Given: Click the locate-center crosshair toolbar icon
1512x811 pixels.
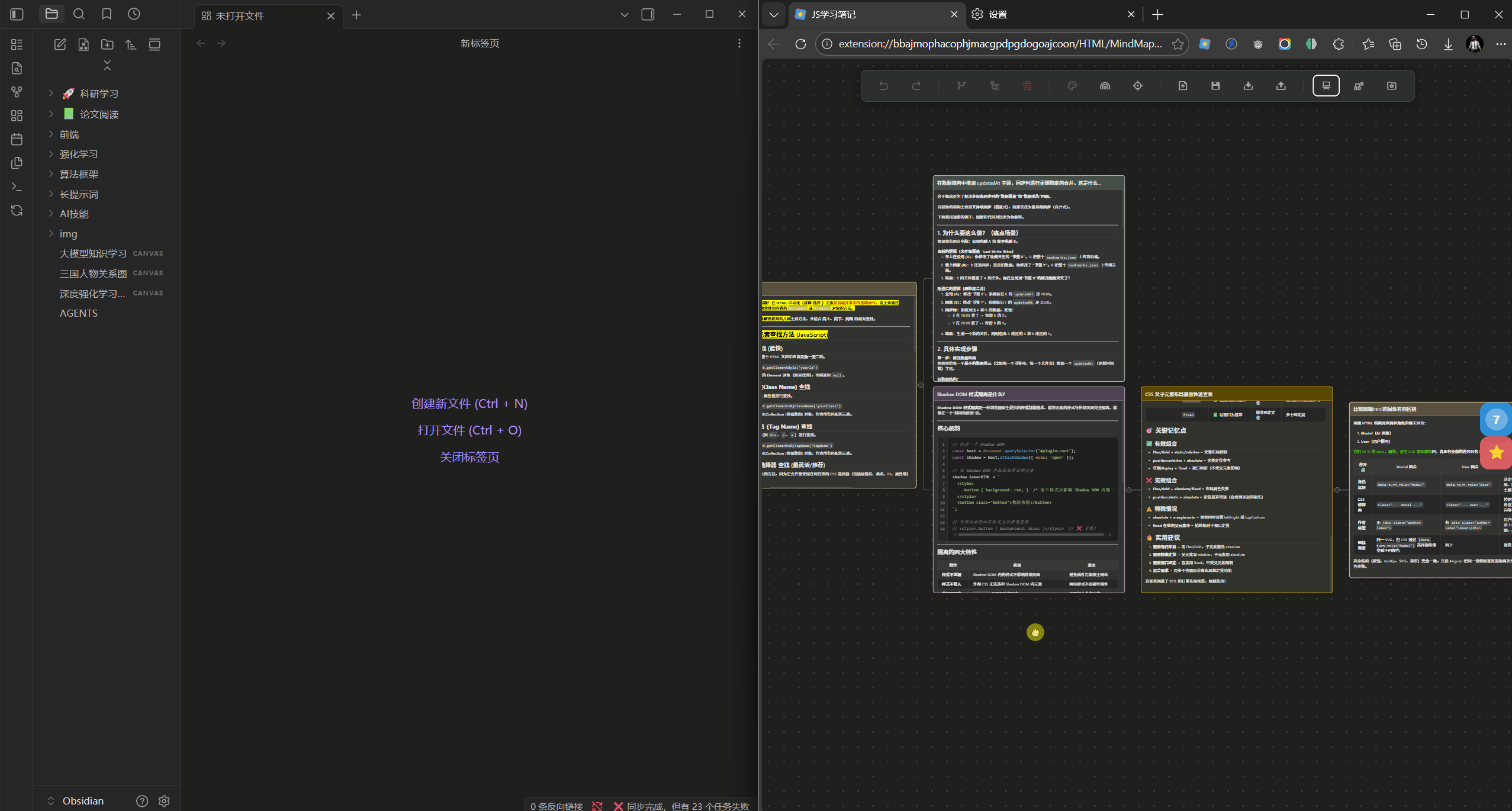Looking at the screenshot, I should [1138, 86].
